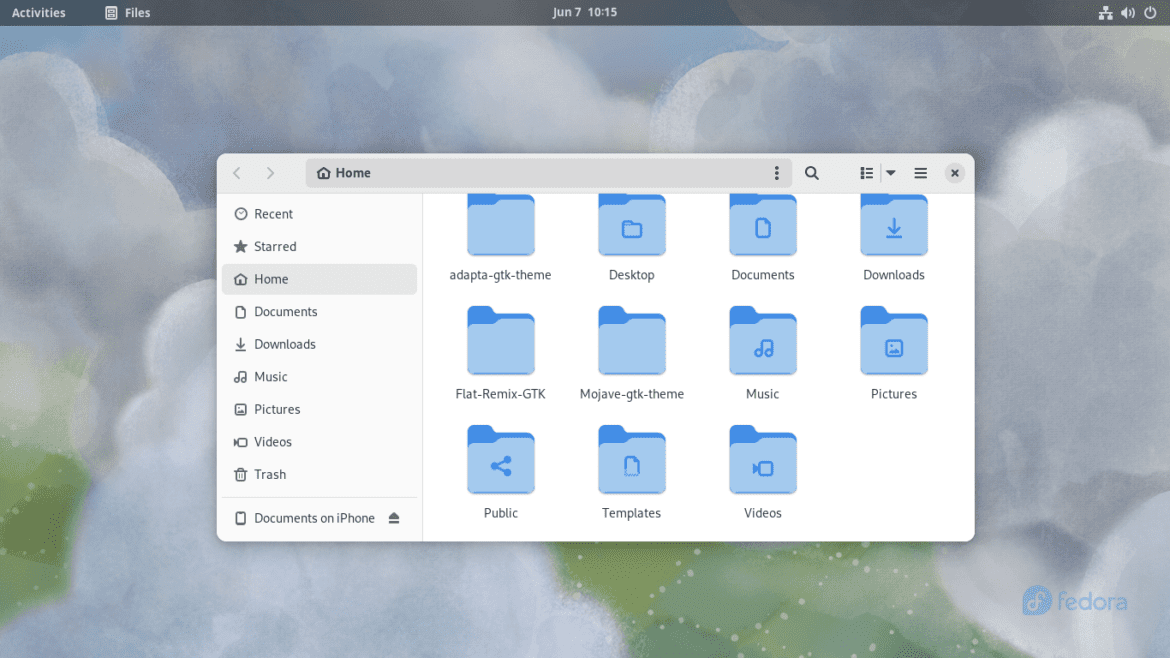The width and height of the screenshot is (1170, 658).
Task: Click the Home breadcrumb in the path bar
Action: pyautogui.click(x=342, y=172)
